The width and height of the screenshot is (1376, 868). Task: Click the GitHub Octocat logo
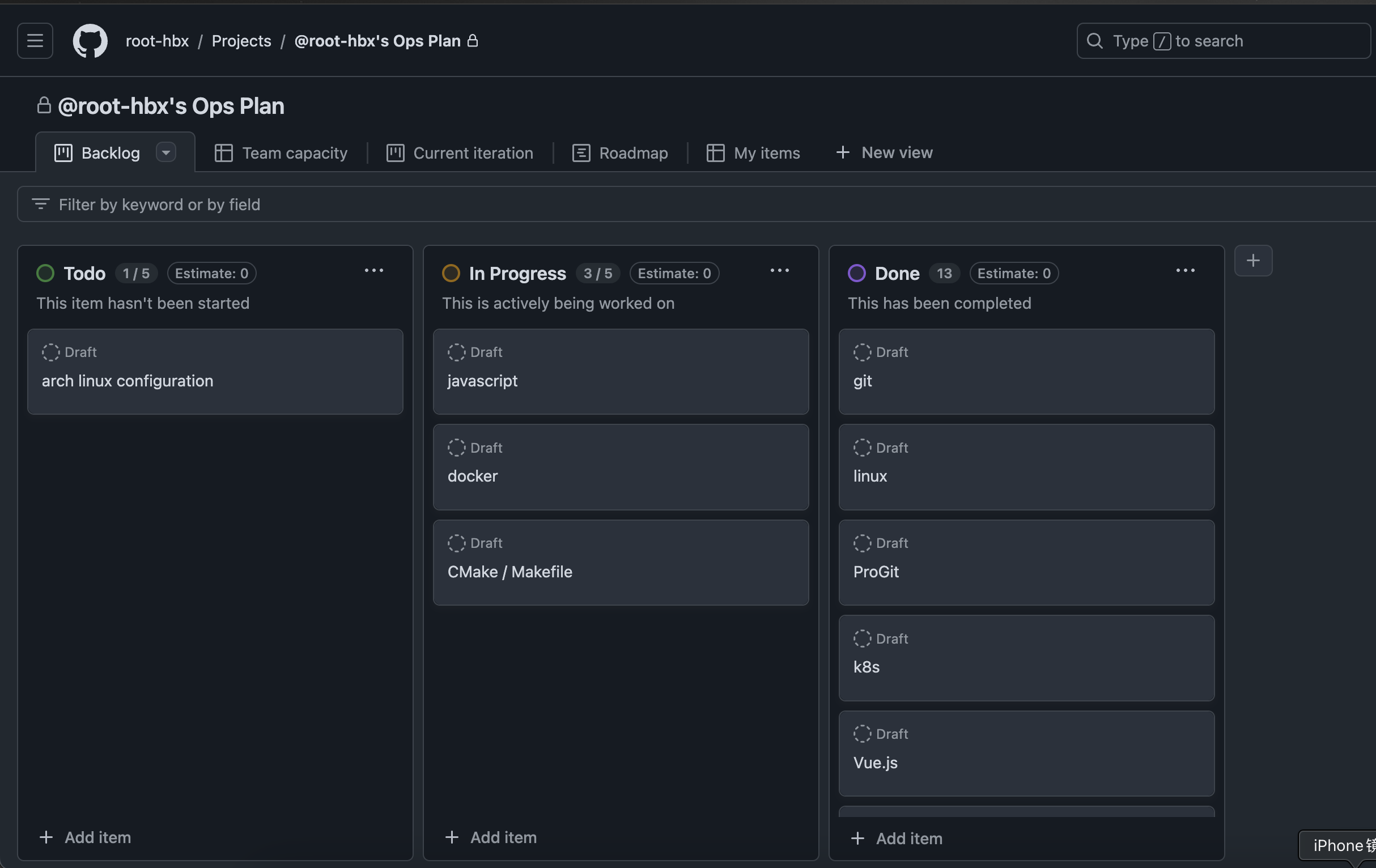pos(90,41)
